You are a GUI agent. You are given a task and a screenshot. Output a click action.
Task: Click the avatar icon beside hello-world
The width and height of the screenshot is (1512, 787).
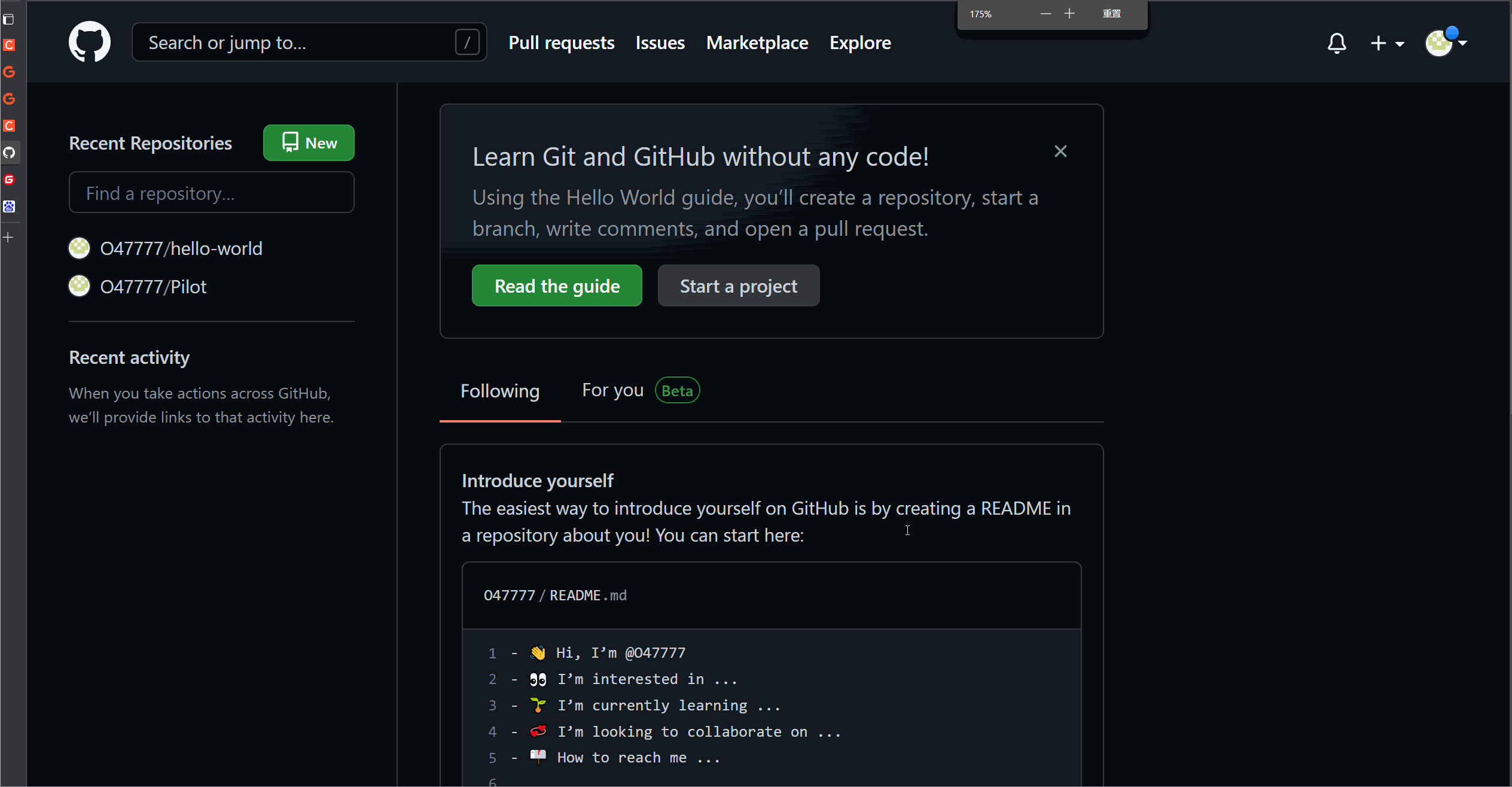coord(80,248)
